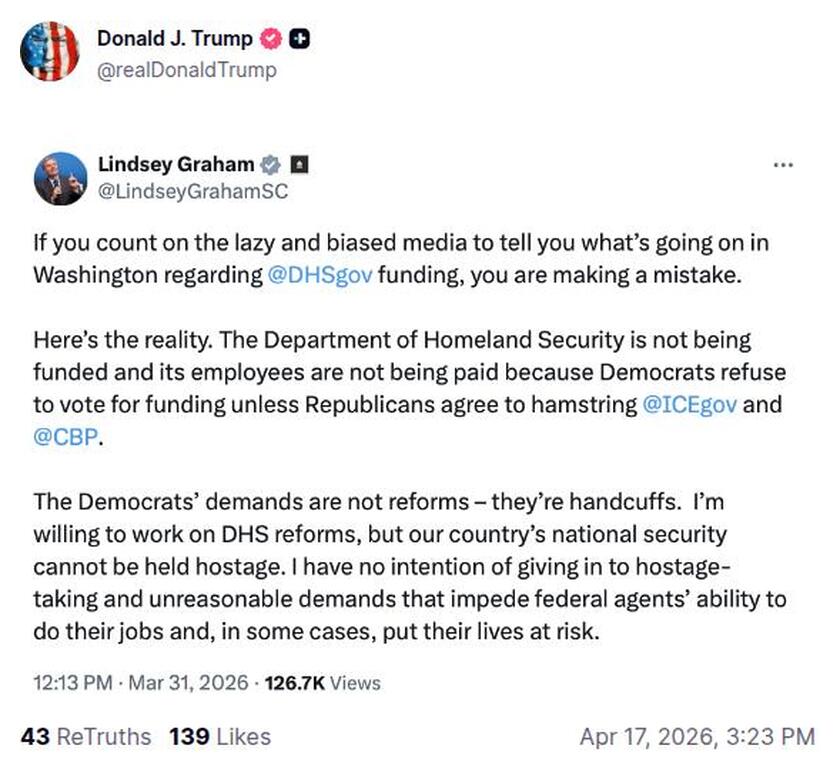The height and width of the screenshot is (772, 840).
Task: Open the three-dot more options menu
Action: pos(783,164)
